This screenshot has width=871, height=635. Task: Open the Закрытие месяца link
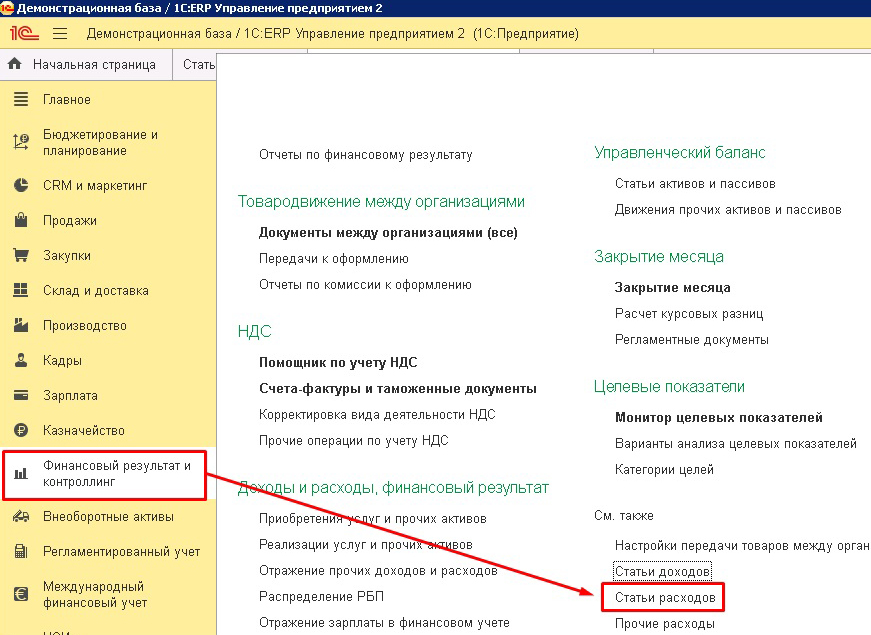point(672,287)
